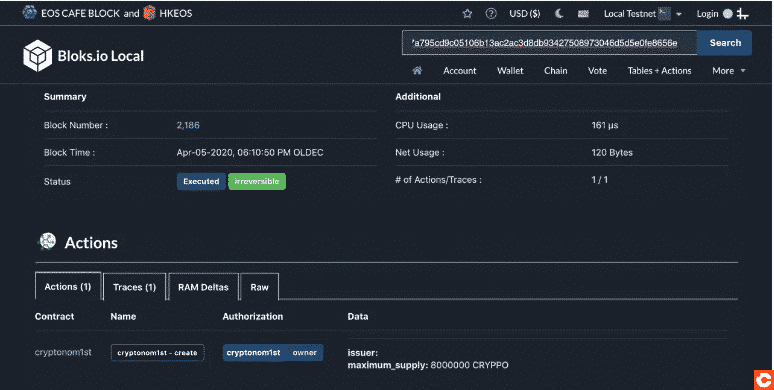
Task: Click the transaction search input field
Action: [549, 43]
